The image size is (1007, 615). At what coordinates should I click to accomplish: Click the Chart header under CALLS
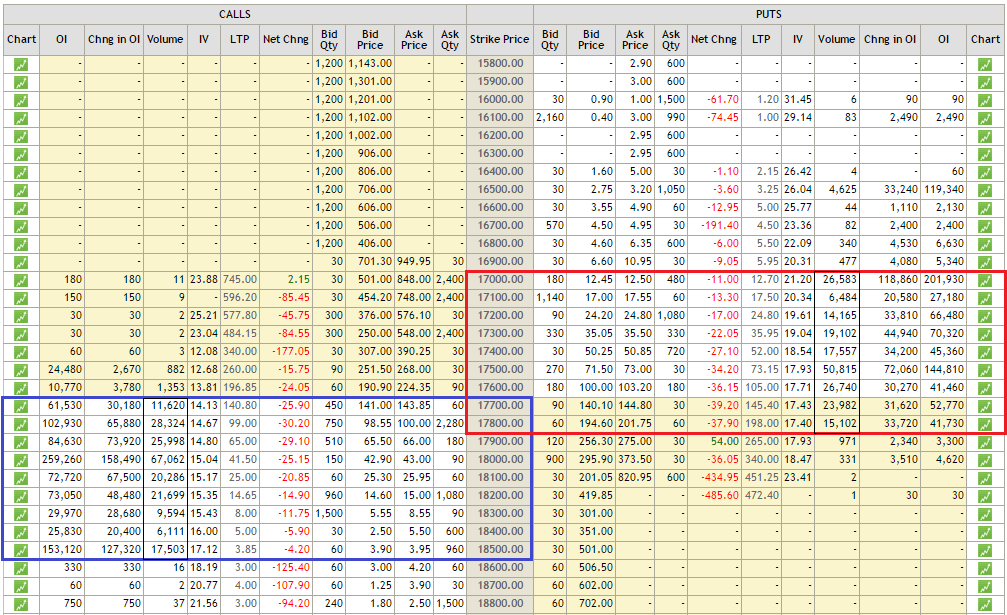click(21, 39)
